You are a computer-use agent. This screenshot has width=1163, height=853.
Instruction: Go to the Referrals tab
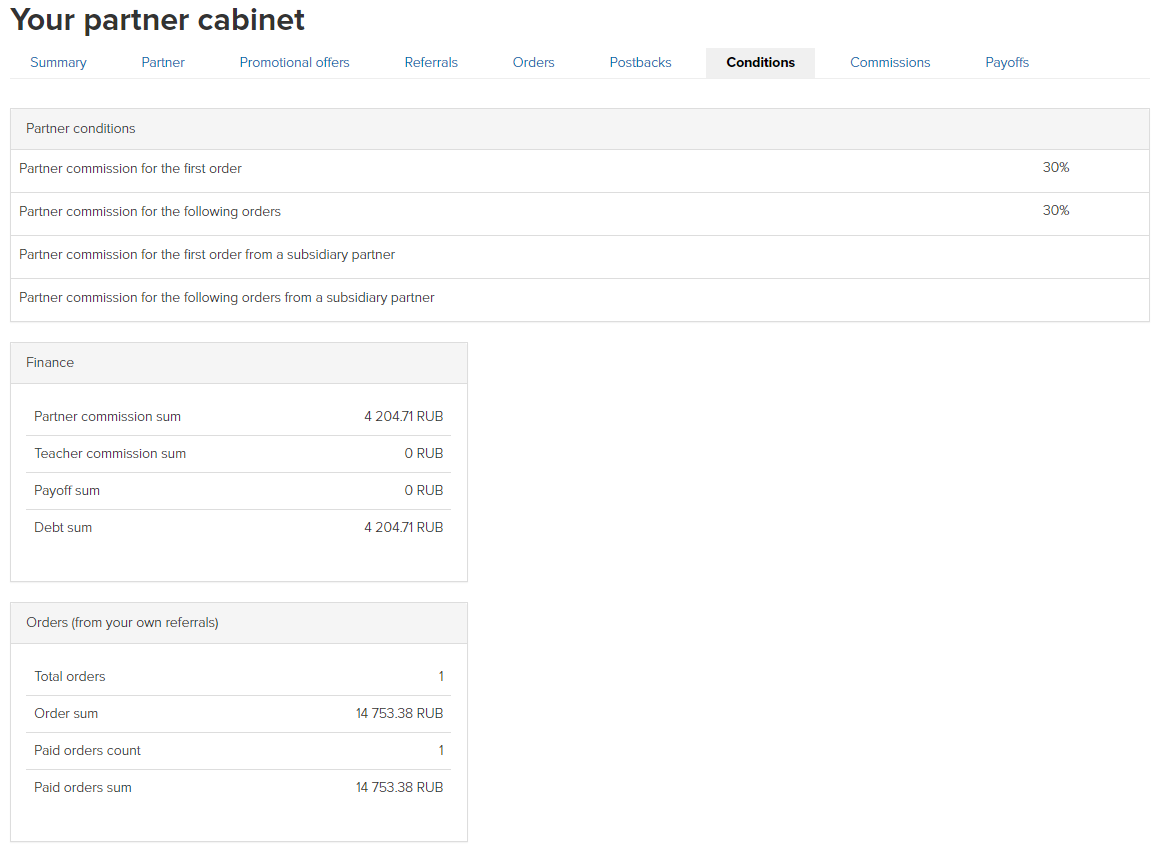point(430,63)
